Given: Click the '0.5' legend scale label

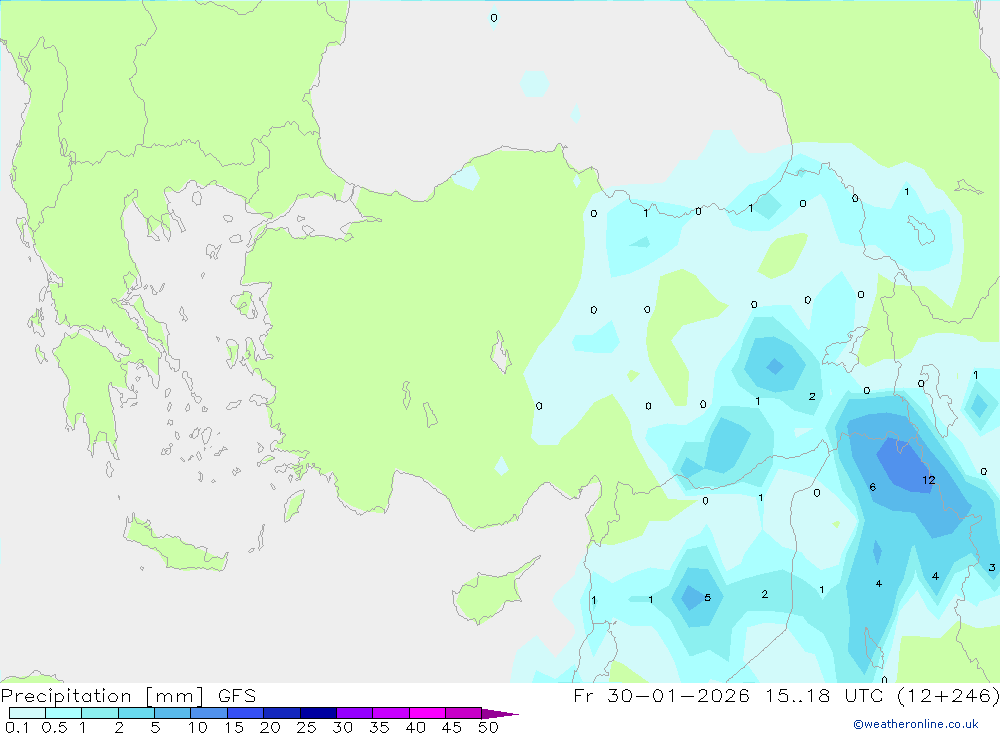Looking at the screenshot, I should pos(54,727).
